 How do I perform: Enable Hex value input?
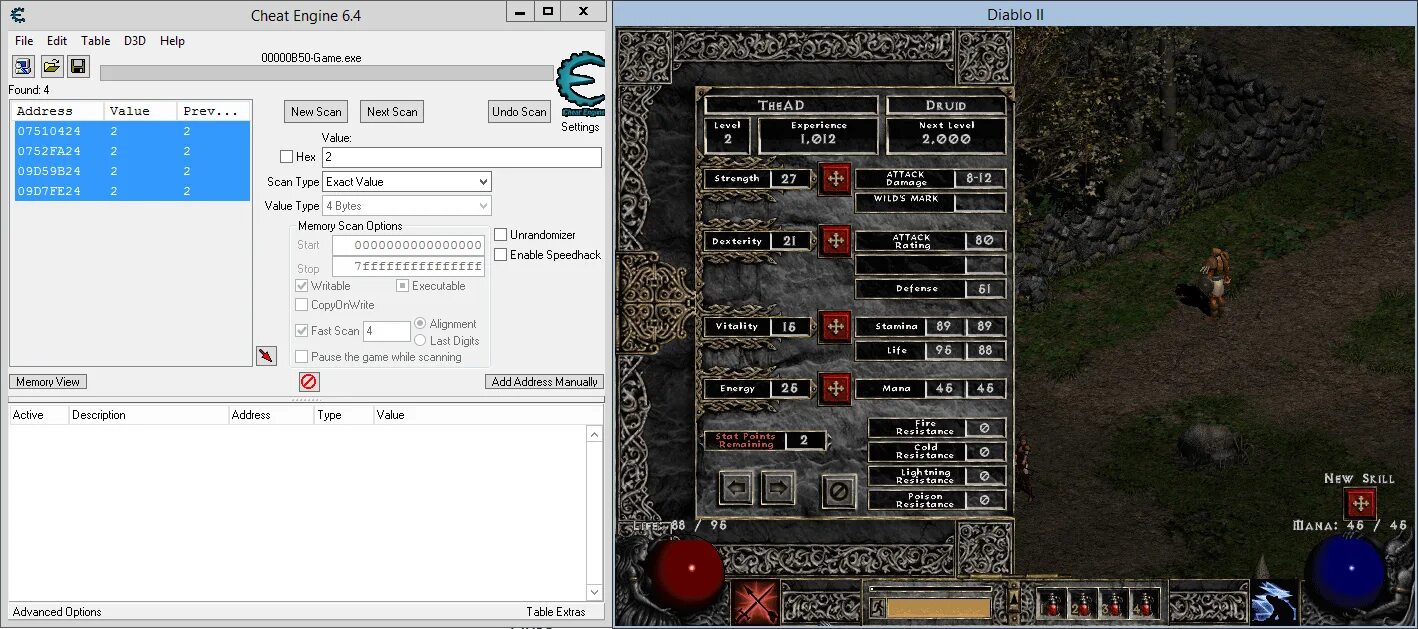[x=286, y=156]
